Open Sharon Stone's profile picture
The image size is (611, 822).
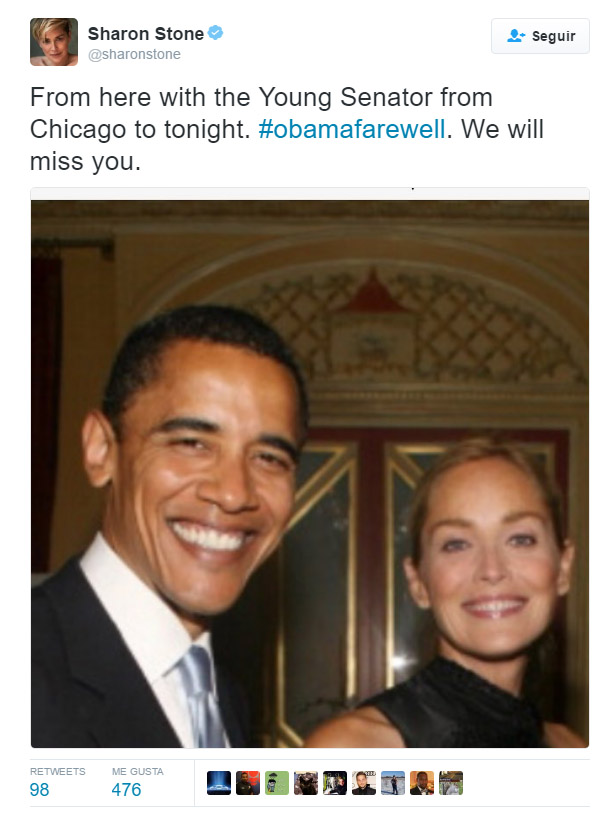click(54, 42)
